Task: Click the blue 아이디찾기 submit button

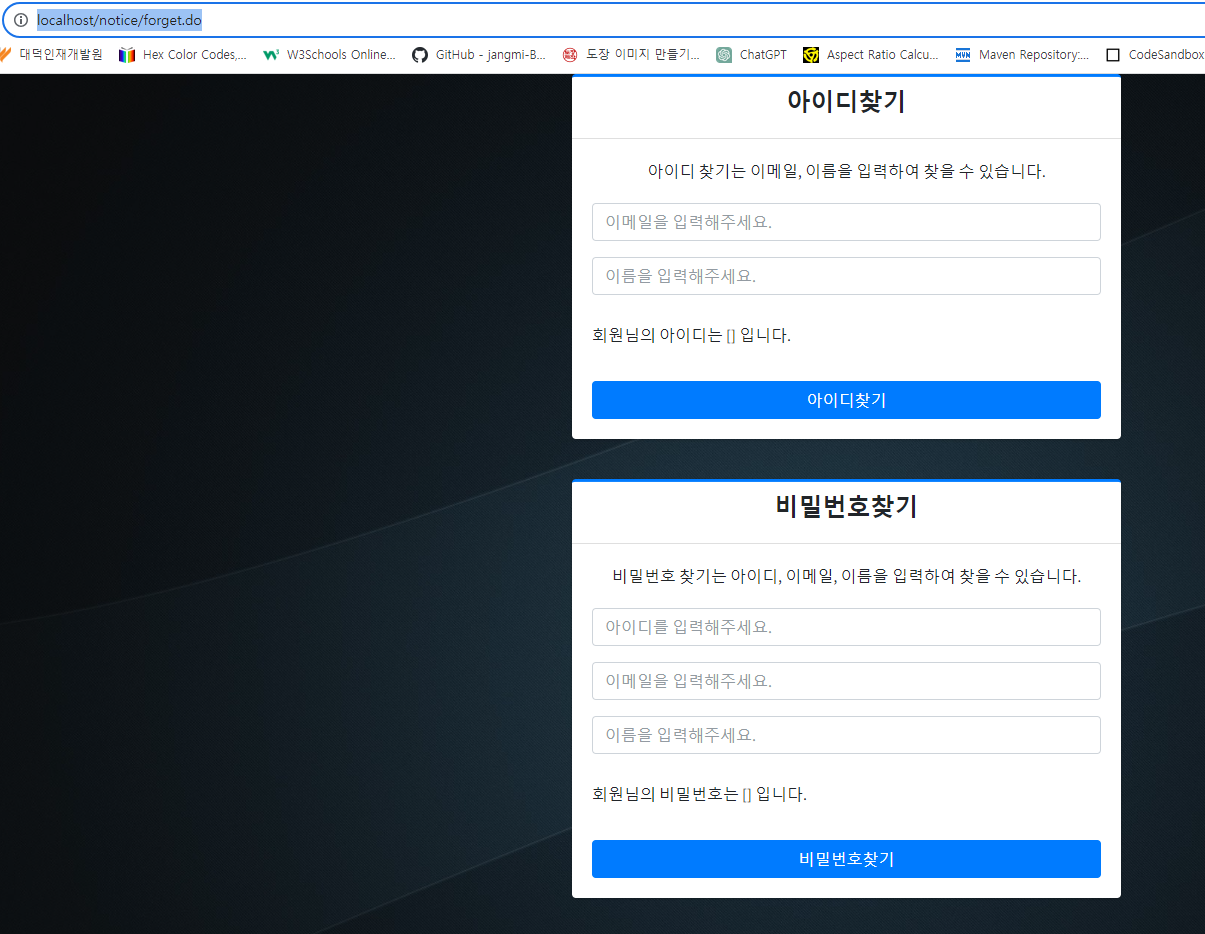Action: pos(846,400)
